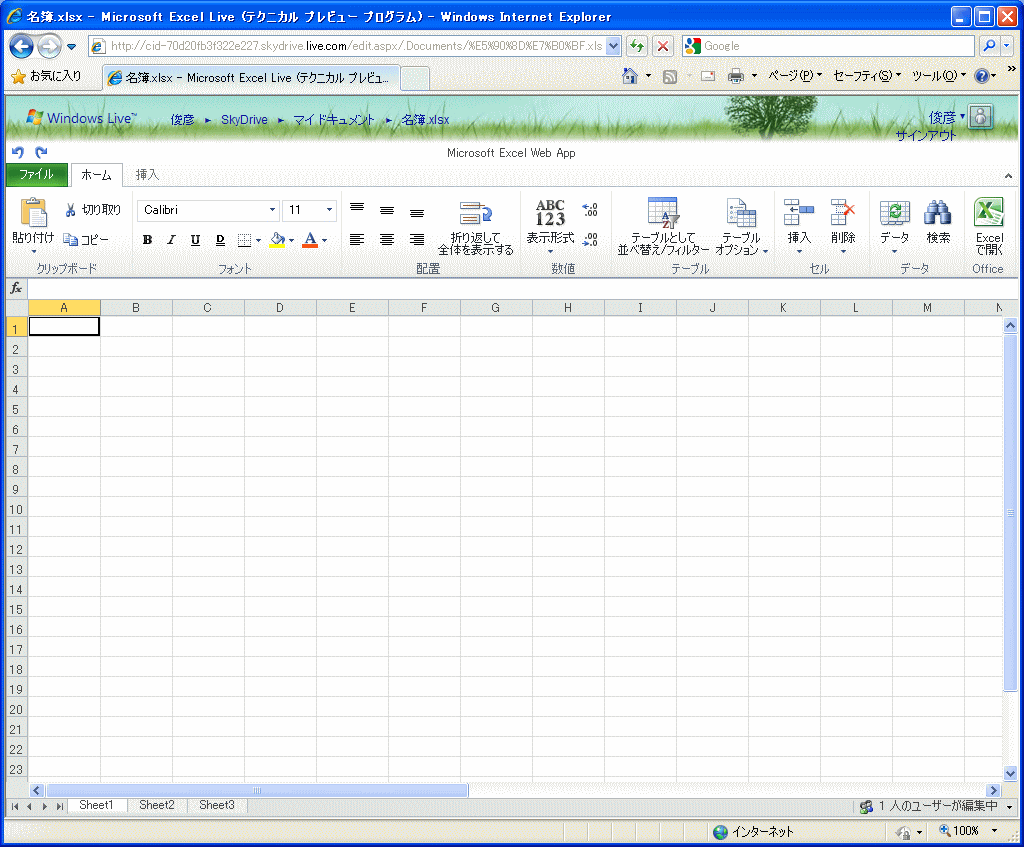
Task: Click the Windows Live logo link
Action: (82, 118)
